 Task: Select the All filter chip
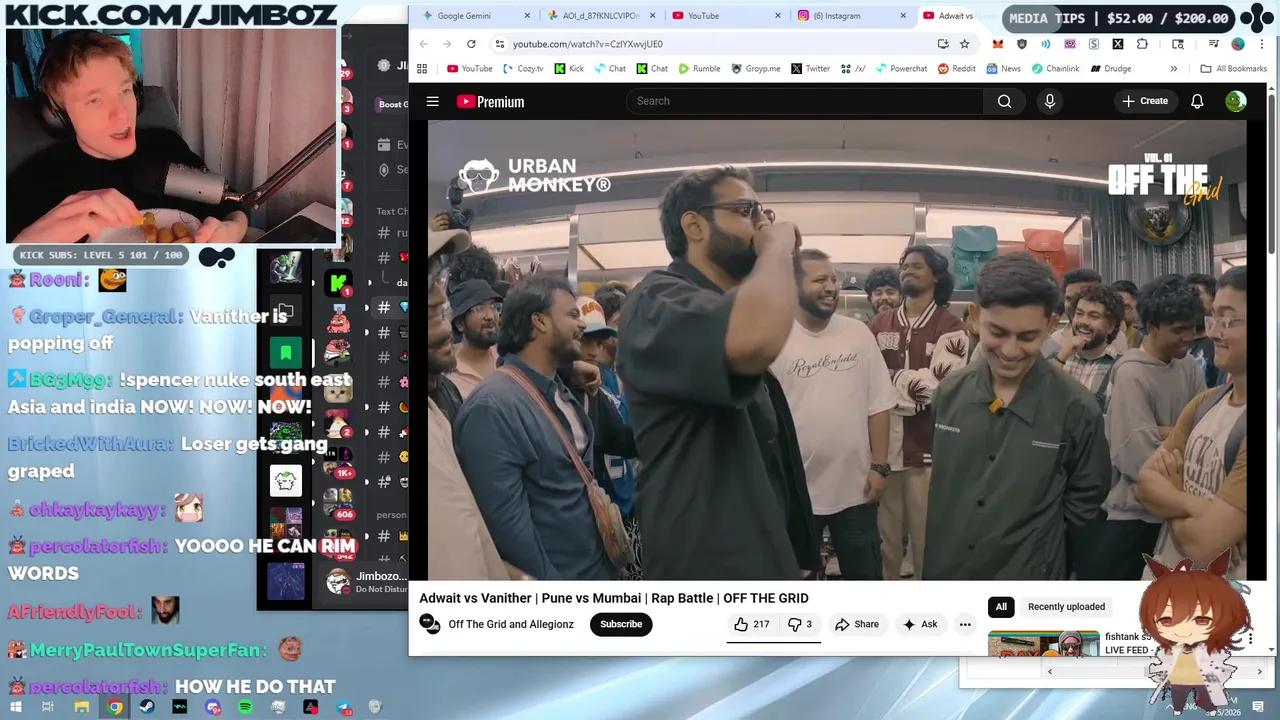pos(1001,607)
